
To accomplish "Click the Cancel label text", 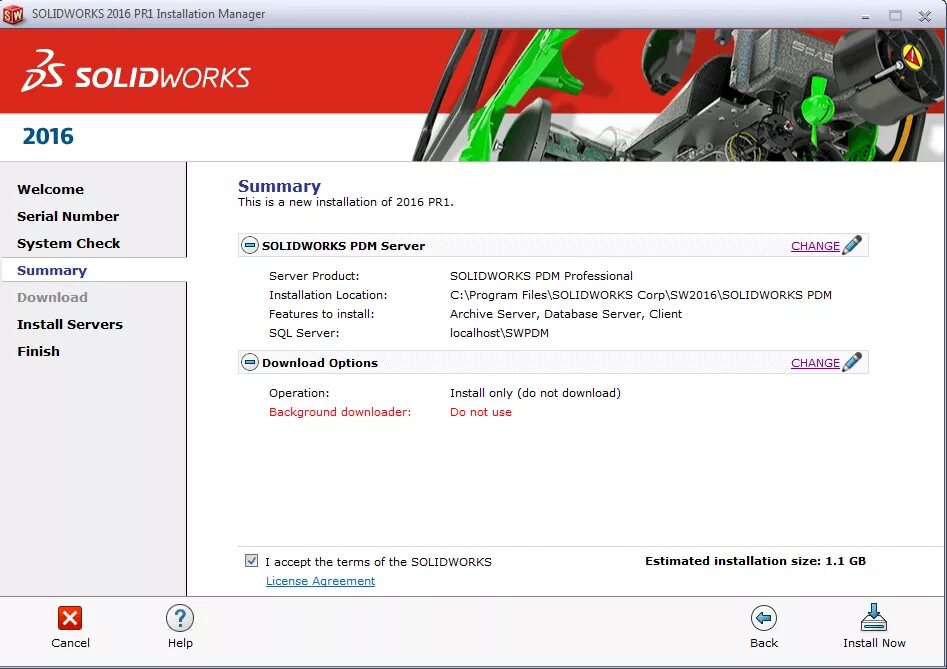I will coord(70,643).
